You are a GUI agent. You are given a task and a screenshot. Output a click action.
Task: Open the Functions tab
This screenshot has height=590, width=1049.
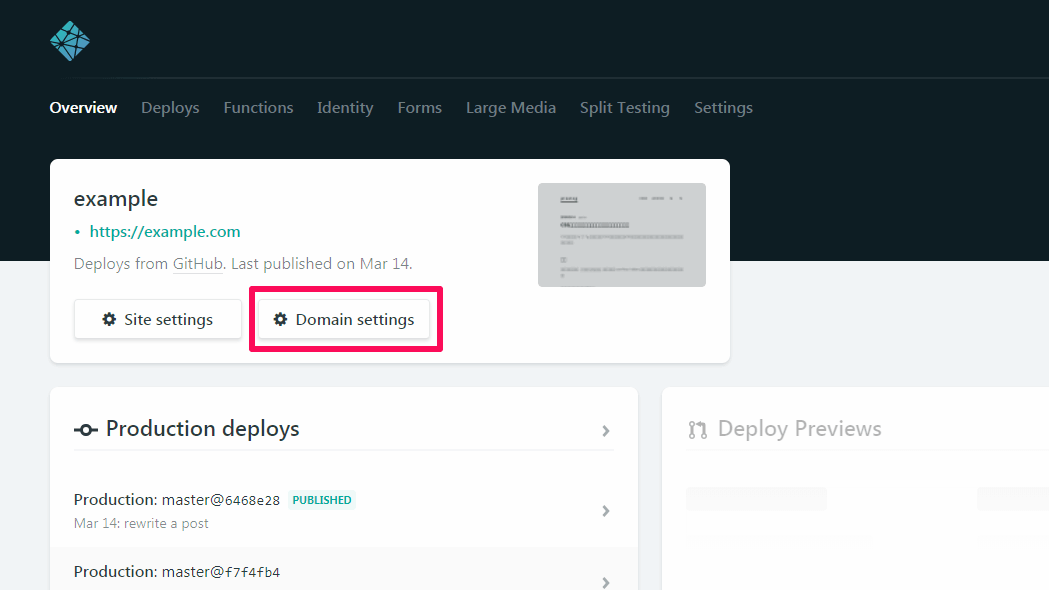[x=258, y=107]
